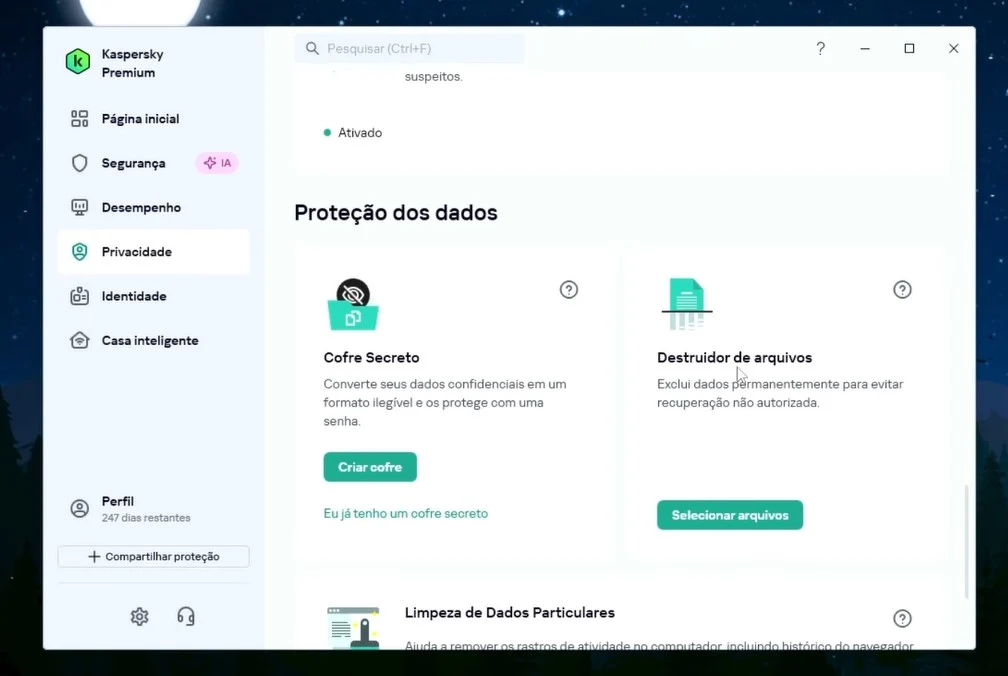Image resolution: width=1008 pixels, height=676 pixels.
Task: Open the Identidade section
Action: 154,296
